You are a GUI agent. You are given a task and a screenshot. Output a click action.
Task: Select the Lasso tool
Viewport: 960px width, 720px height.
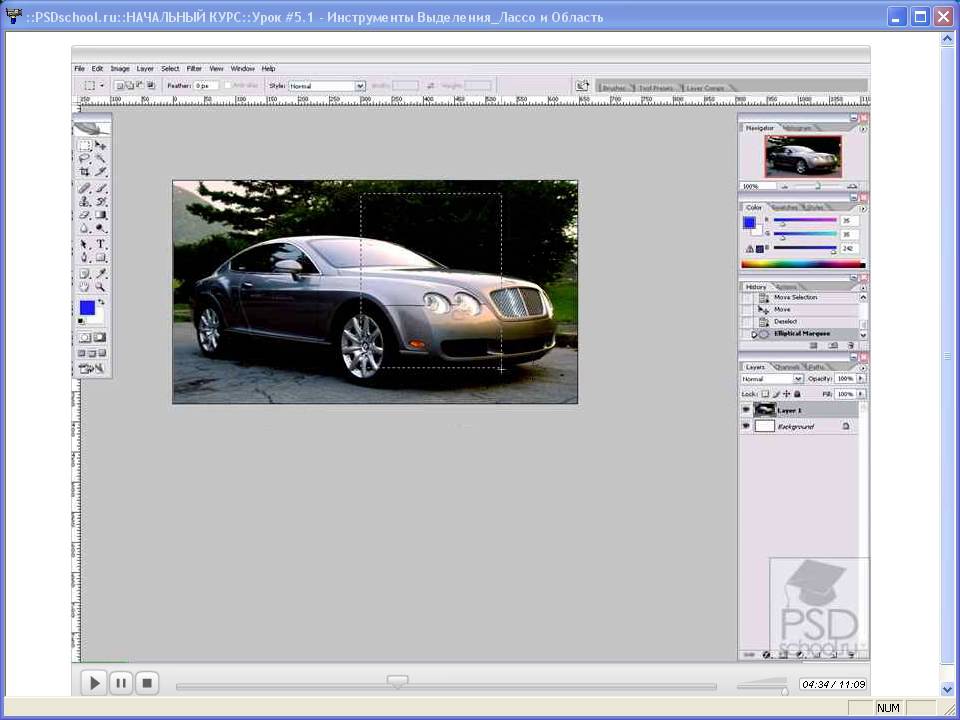(85, 159)
